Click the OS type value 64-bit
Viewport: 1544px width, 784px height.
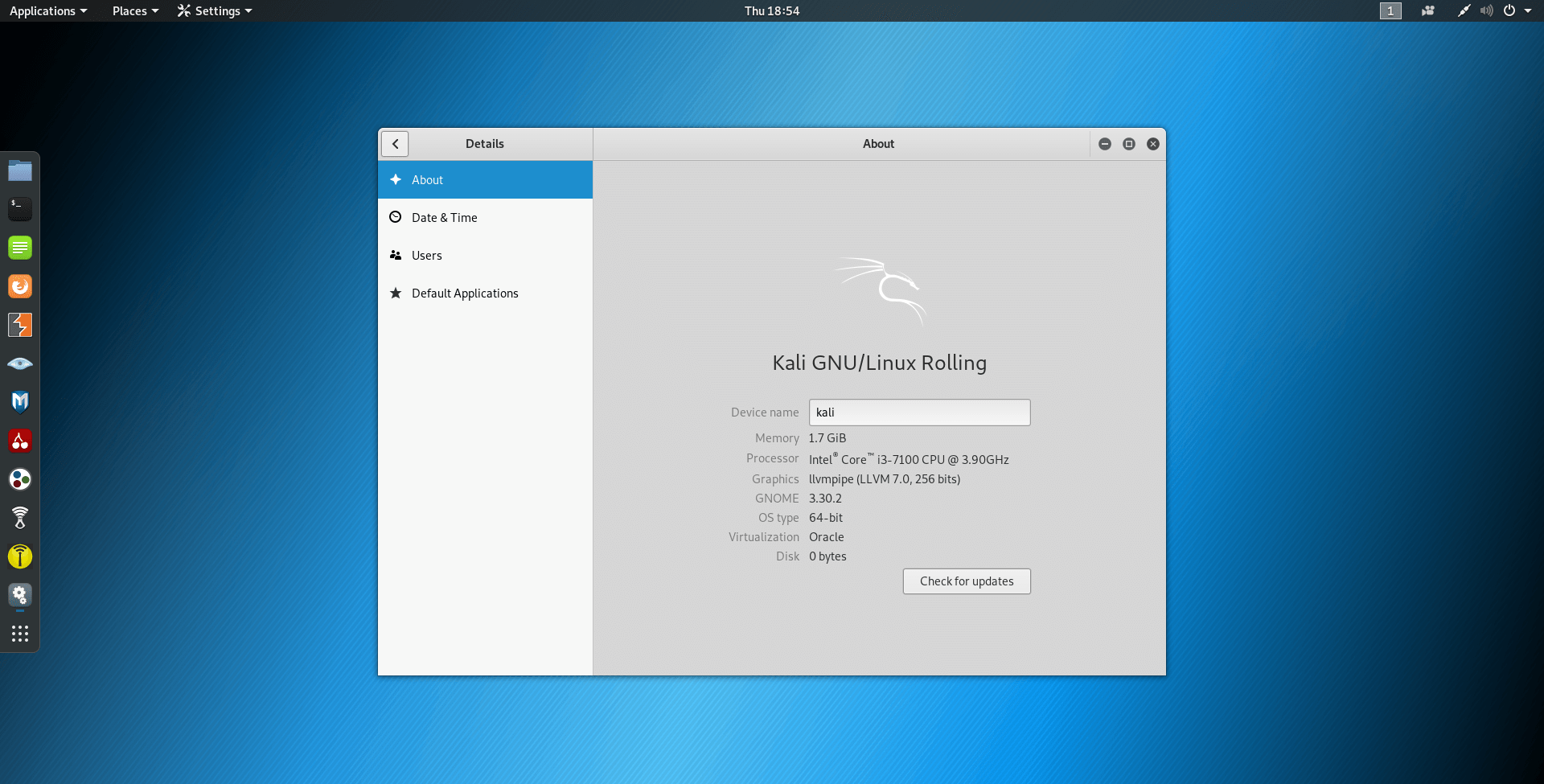pos(826,518)
